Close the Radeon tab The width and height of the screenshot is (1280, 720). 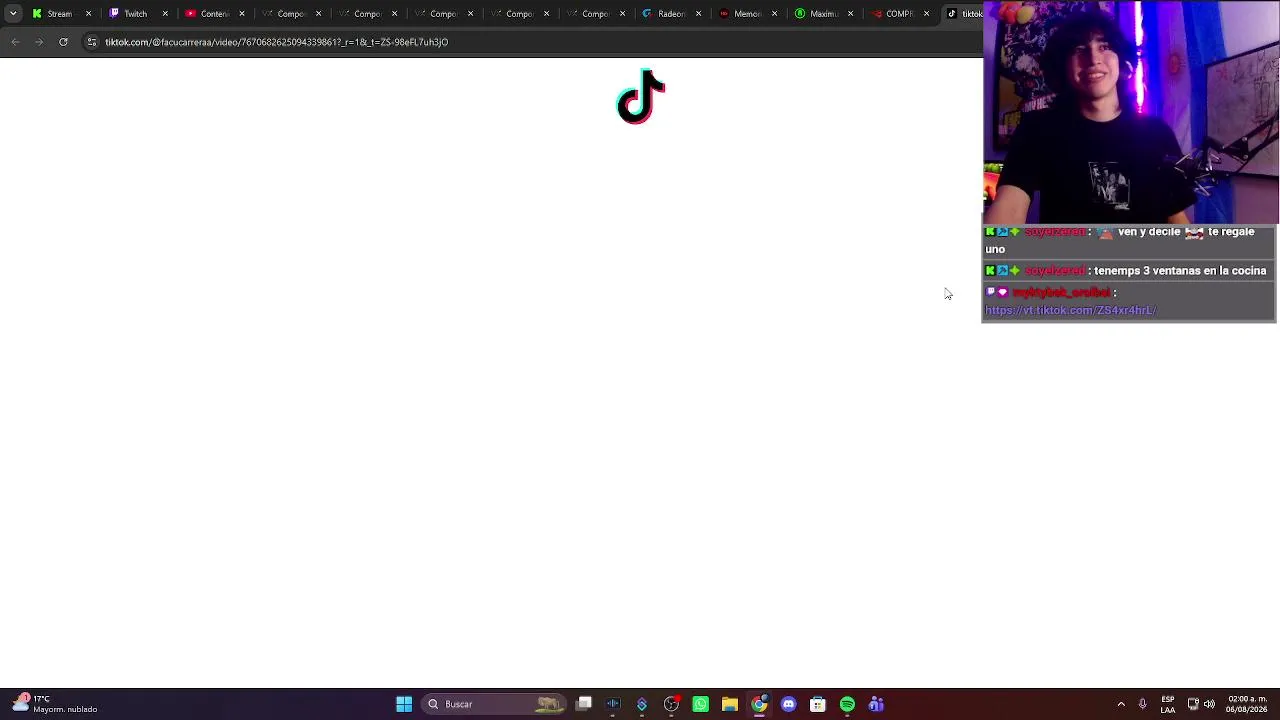point(698,14)
